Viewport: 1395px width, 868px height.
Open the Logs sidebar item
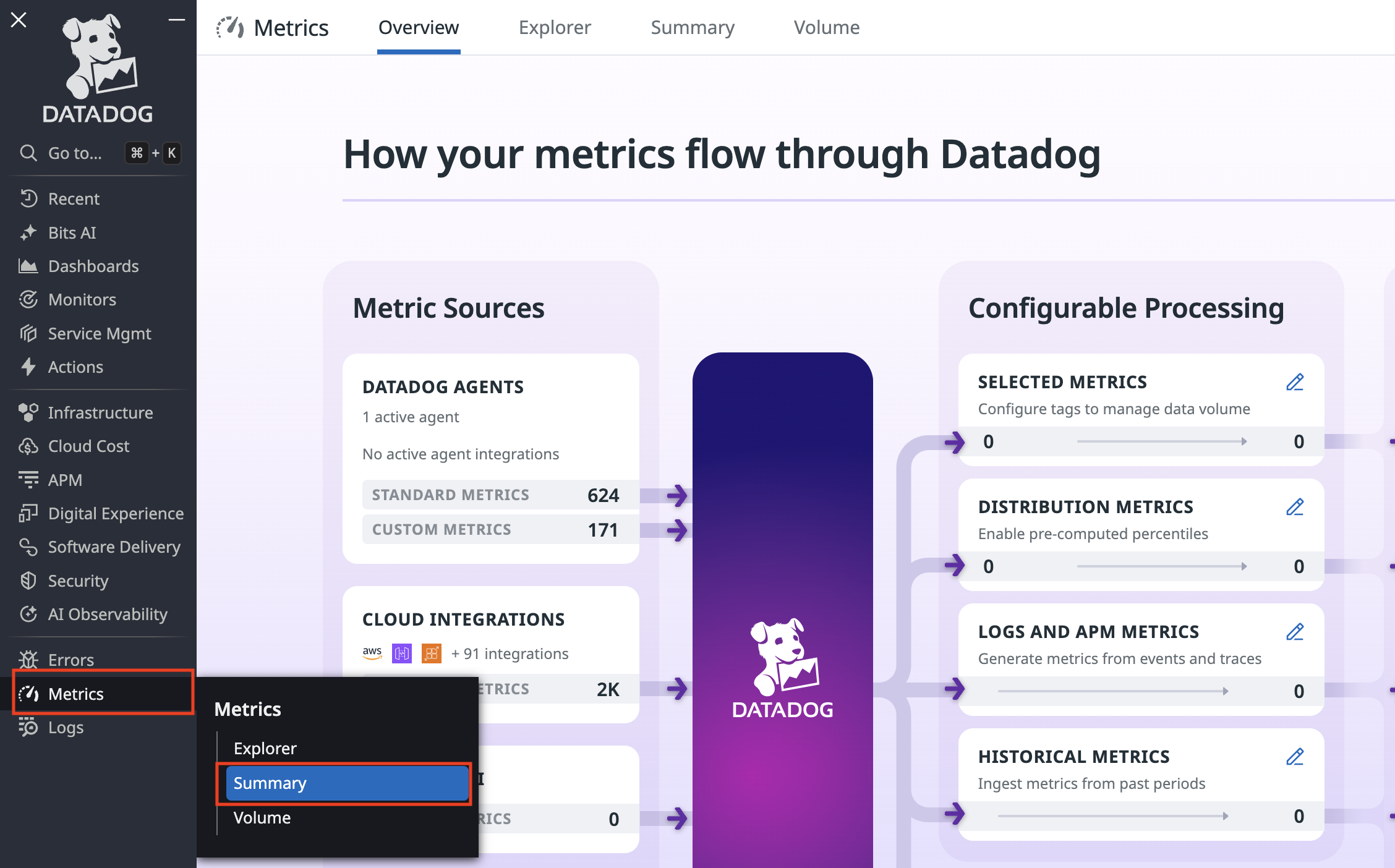[66, 728]
